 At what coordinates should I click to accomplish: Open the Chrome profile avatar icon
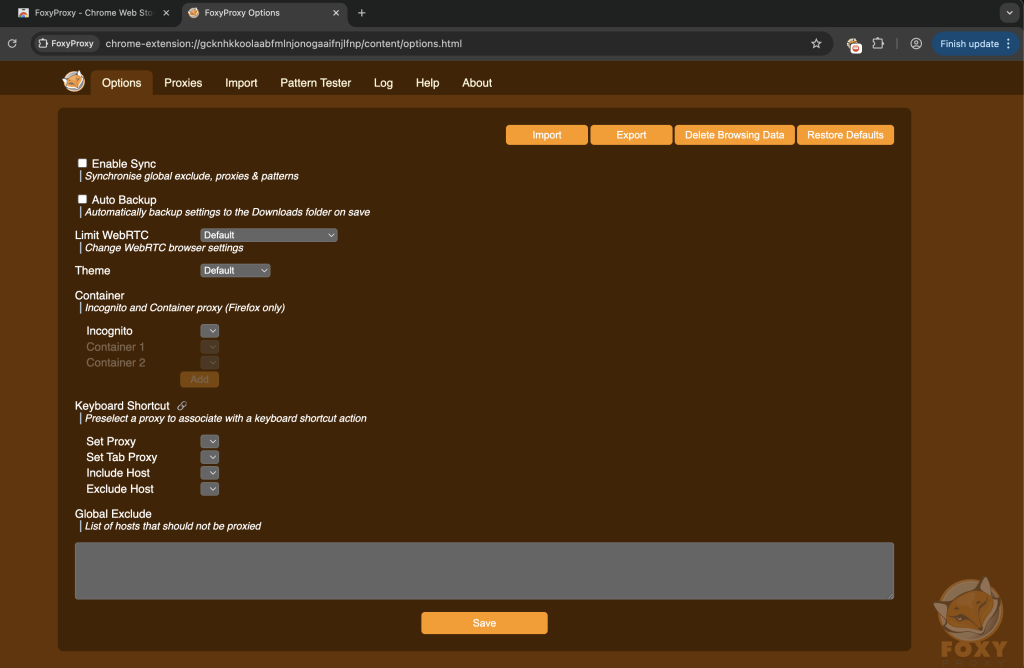coord(916,44)
